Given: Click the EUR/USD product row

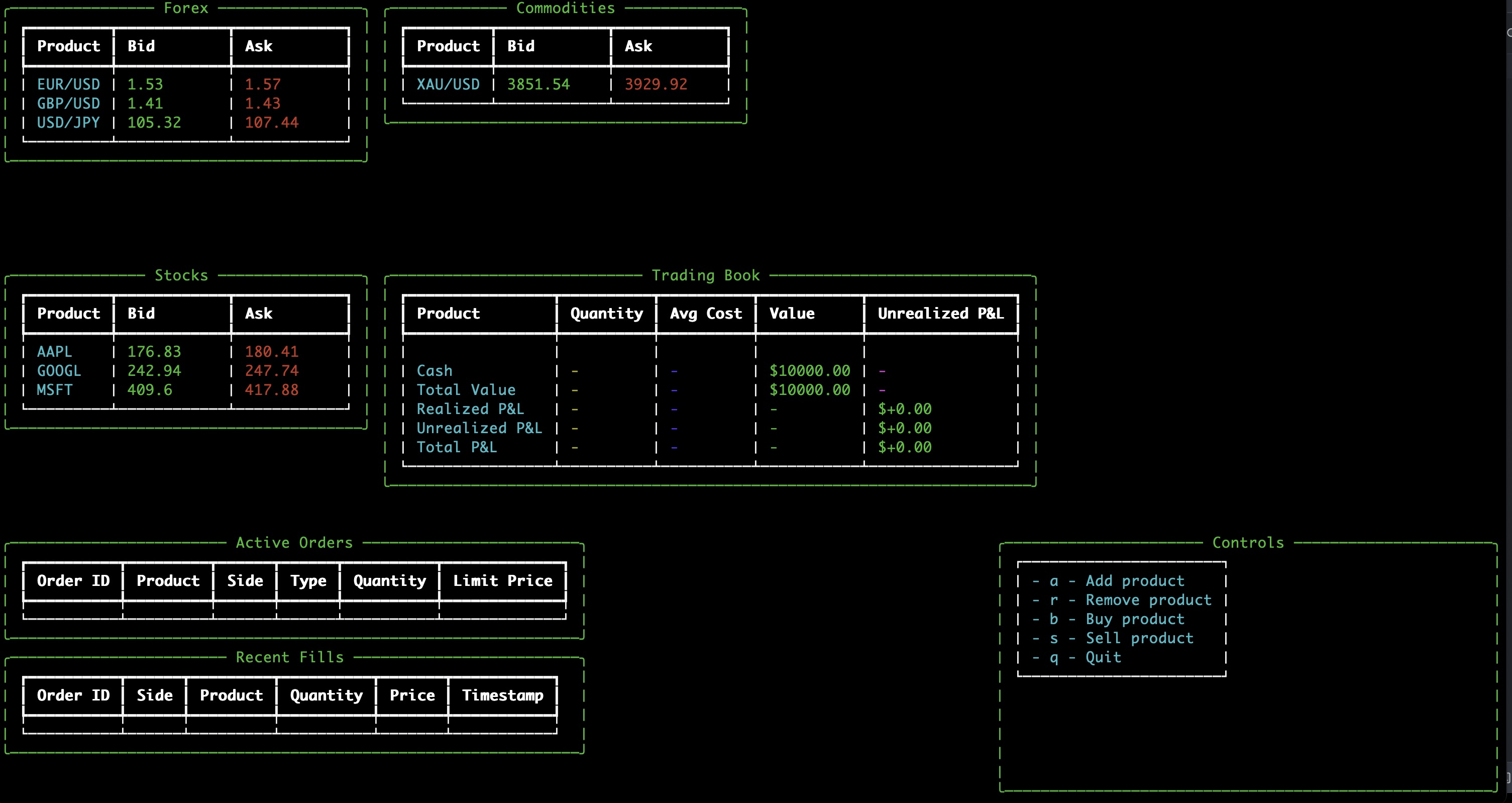Looking at the screenshot, I should pyautogui.click(x=68, y=84).
